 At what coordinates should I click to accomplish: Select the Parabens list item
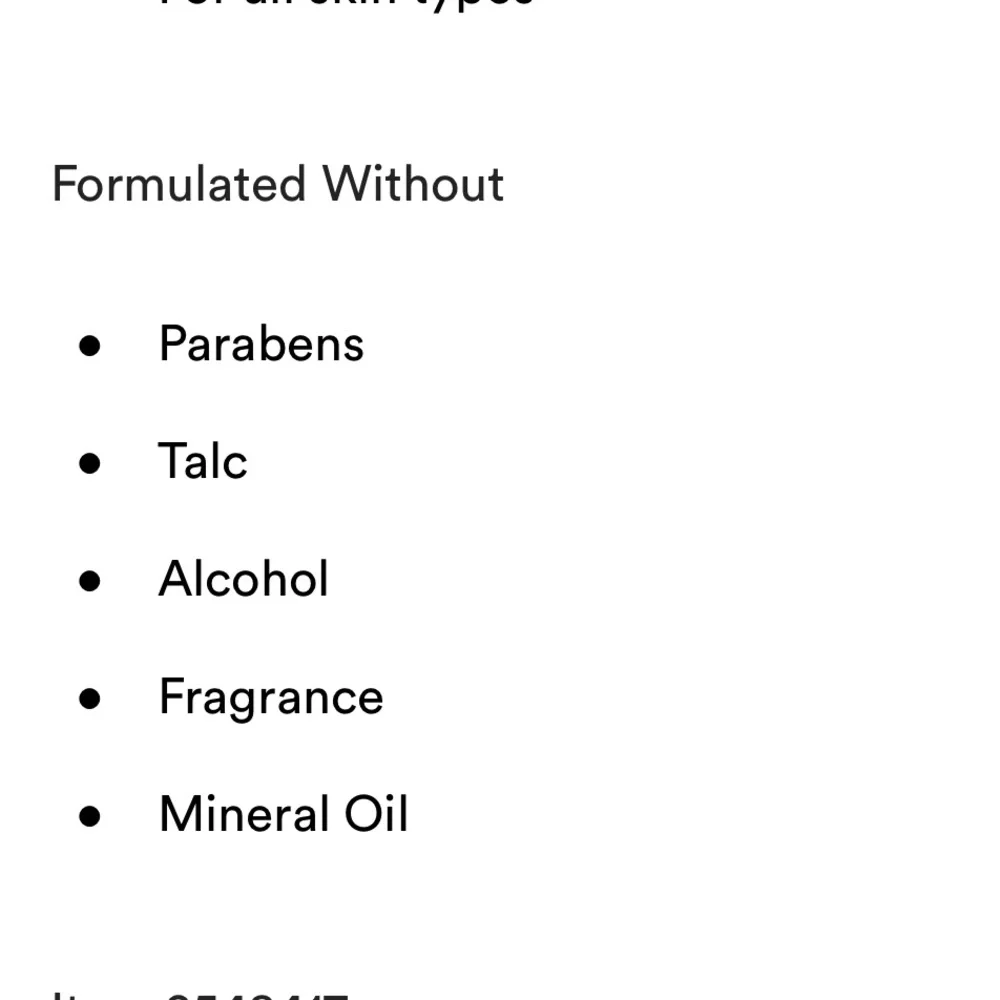pyautogui.click(x=261, y=344)
